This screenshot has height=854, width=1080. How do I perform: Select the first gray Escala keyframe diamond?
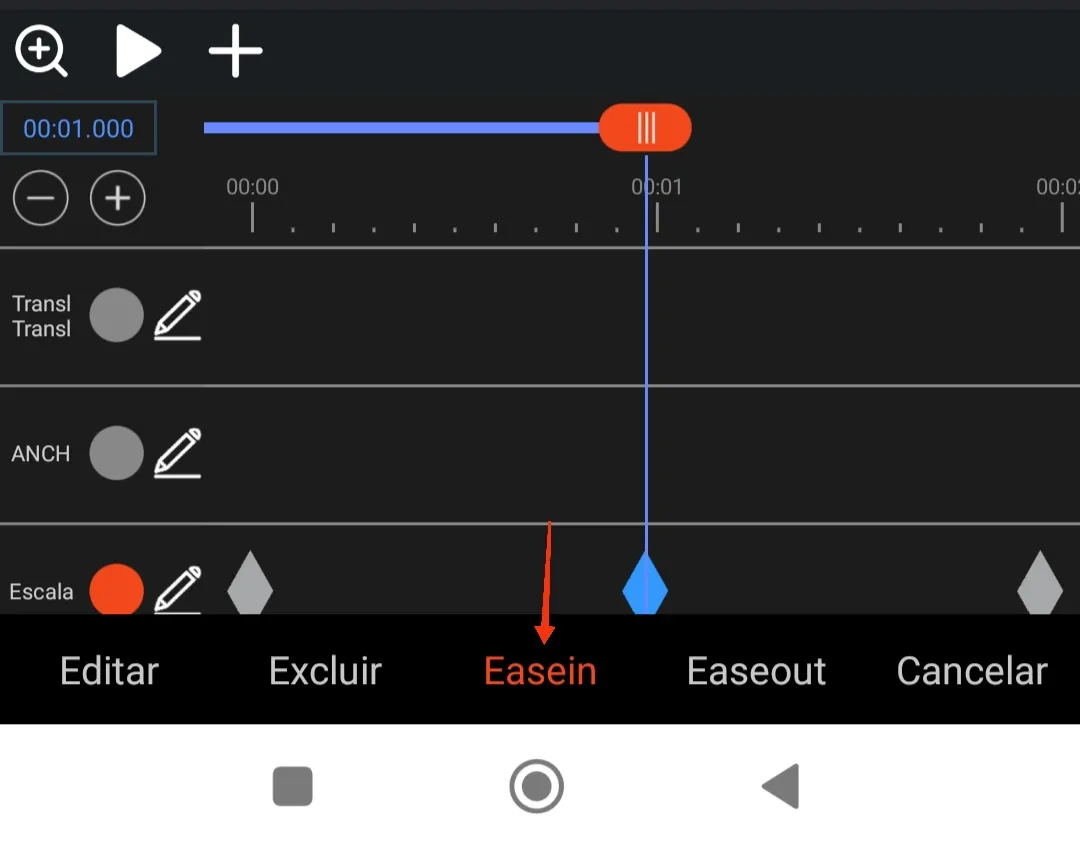coord(250,584)
